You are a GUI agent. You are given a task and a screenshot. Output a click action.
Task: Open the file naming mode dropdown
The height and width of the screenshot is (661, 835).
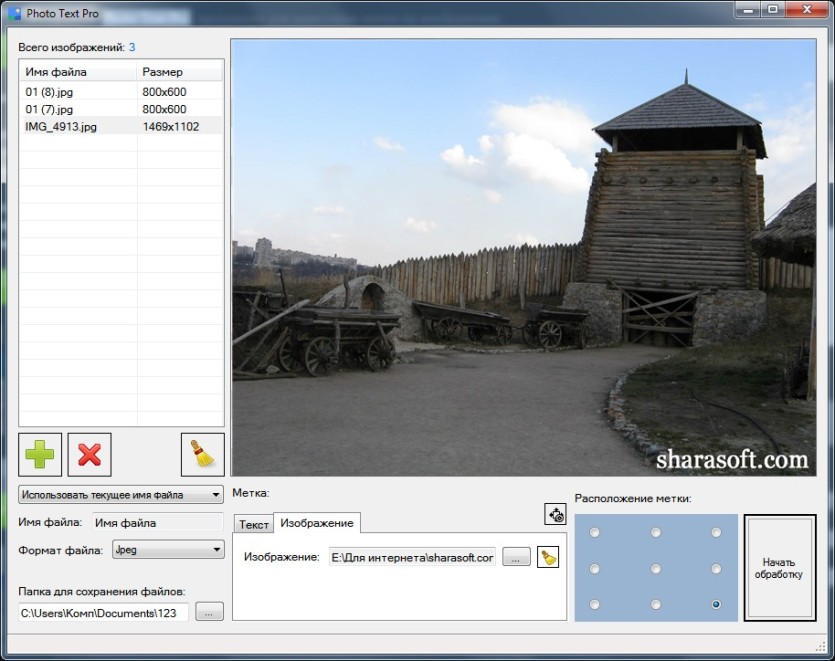point(121,495)
